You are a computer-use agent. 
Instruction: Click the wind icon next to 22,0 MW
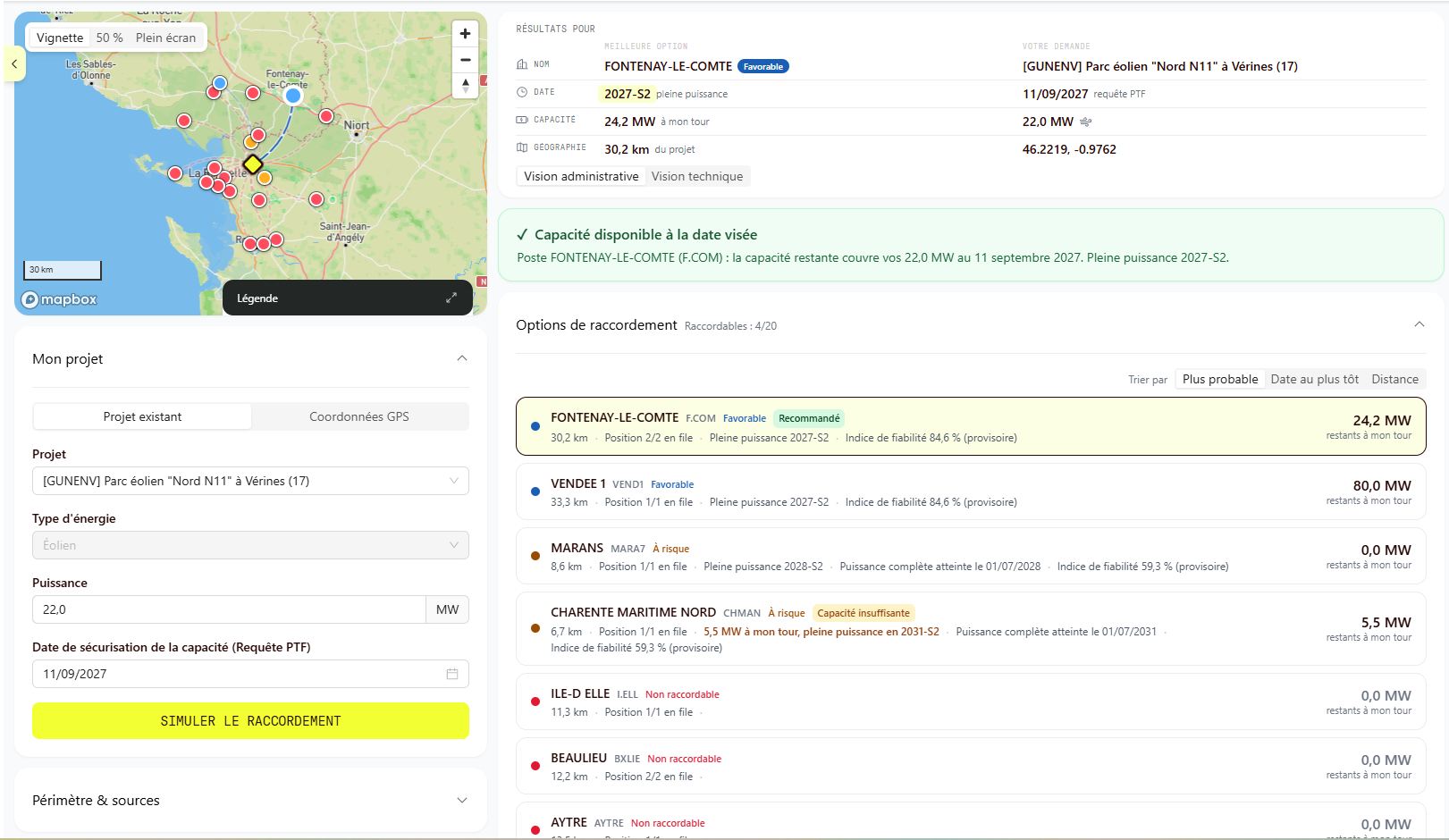pyautogui.click(x=1085, y=122)
